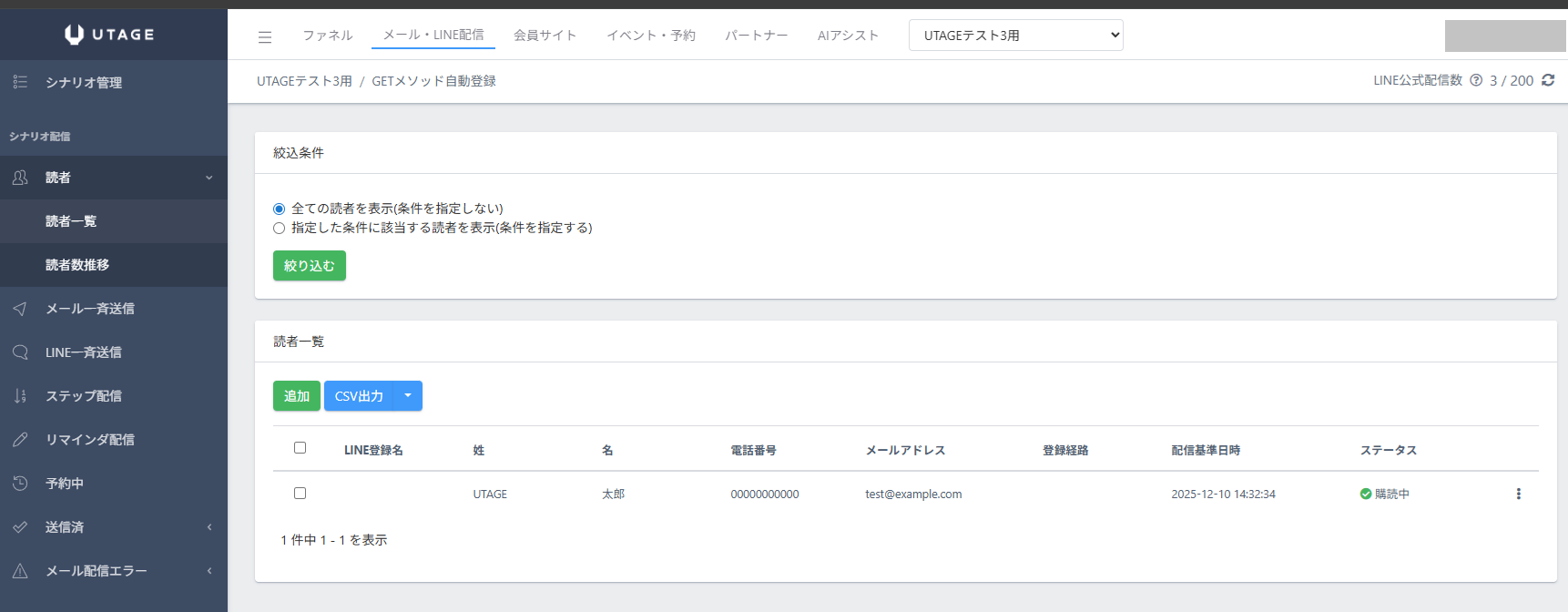This screenshot has width=1568, height=612.
Task: Click the green 絞り込む button
Action: click(x=309, y=266)
